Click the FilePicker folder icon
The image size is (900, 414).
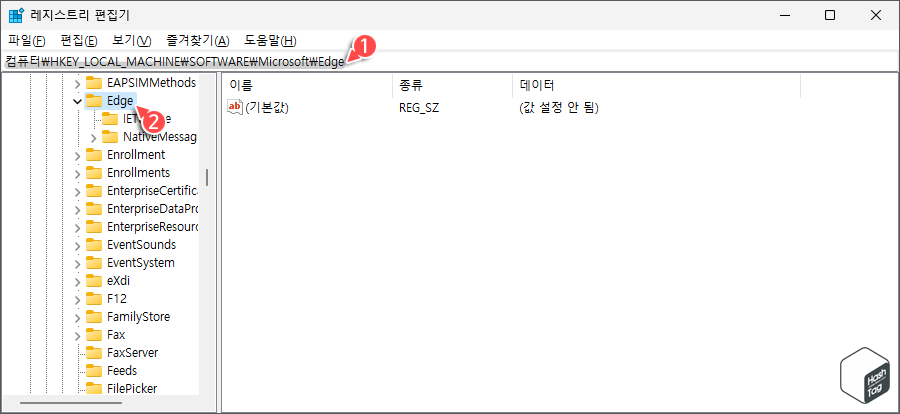[94, 389]
